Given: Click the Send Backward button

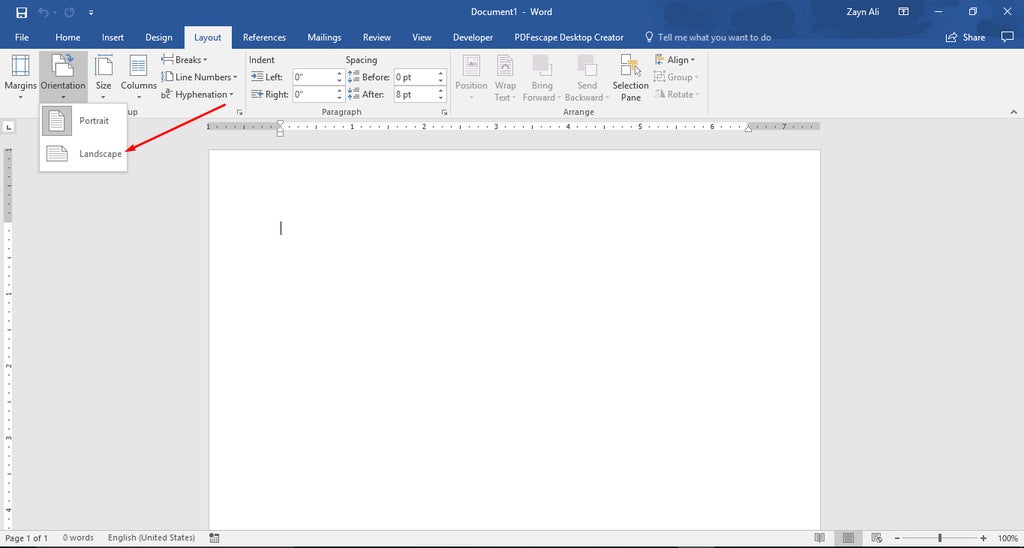Looking at the screenshot, I should pyautogui.click(x=586, y=78).
